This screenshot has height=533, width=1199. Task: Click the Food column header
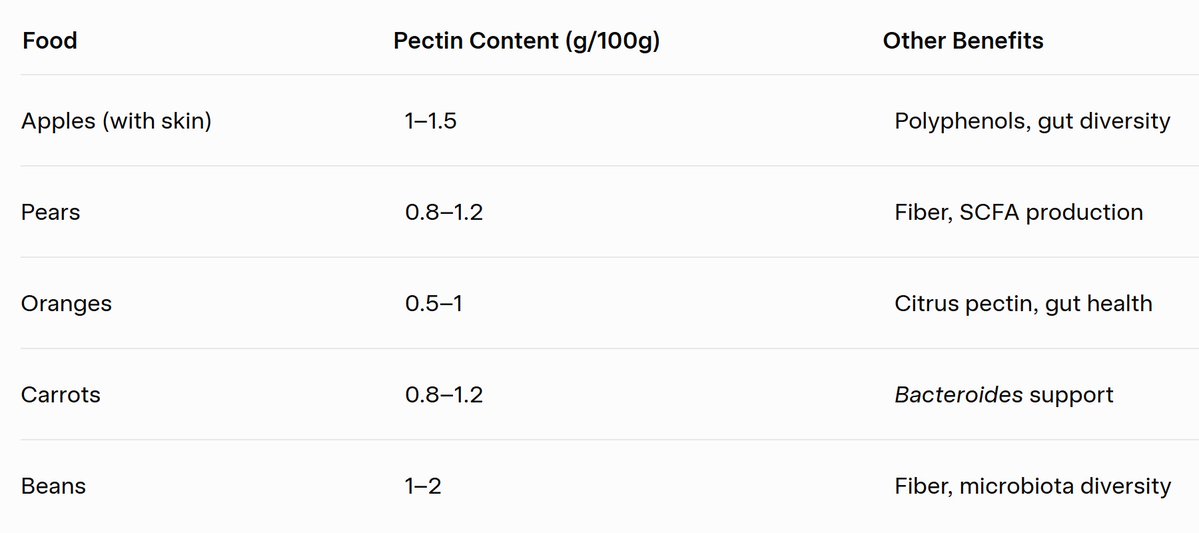50,41
